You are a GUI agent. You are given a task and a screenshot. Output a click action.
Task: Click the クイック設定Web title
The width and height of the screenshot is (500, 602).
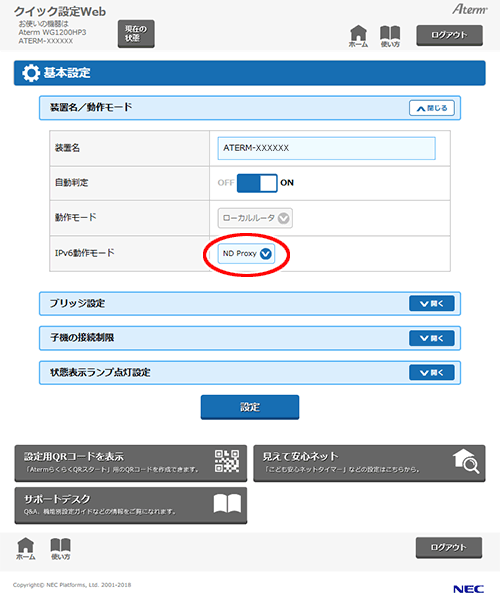tap(60, 12)
